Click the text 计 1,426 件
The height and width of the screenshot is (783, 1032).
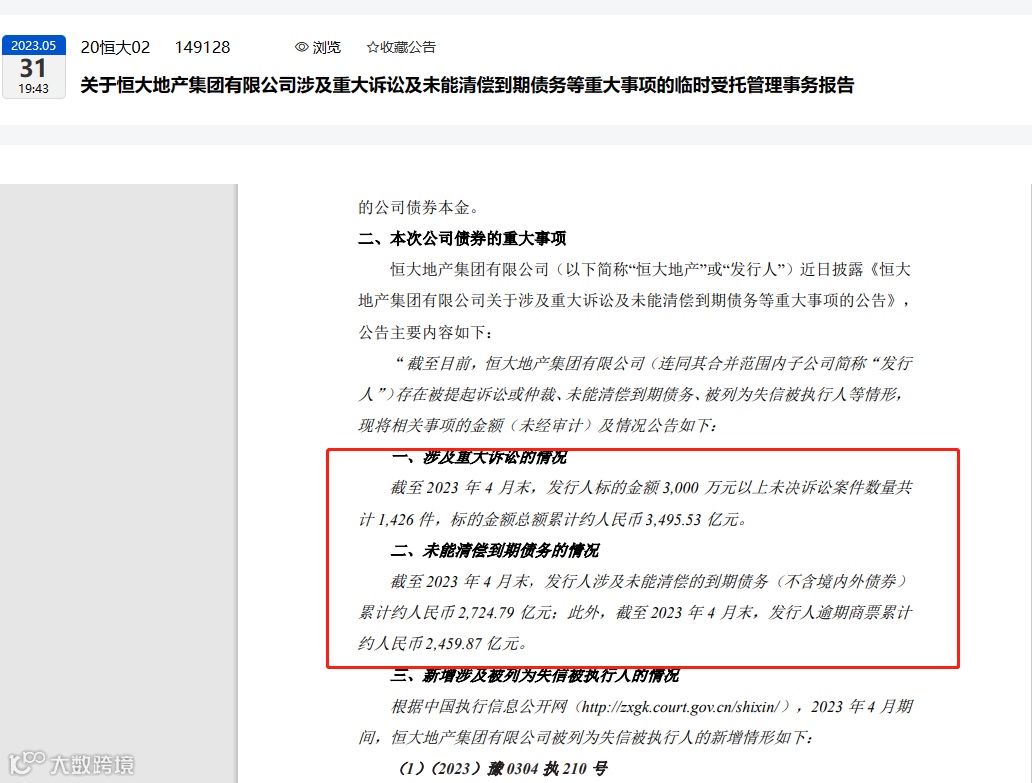coord(396,519)
